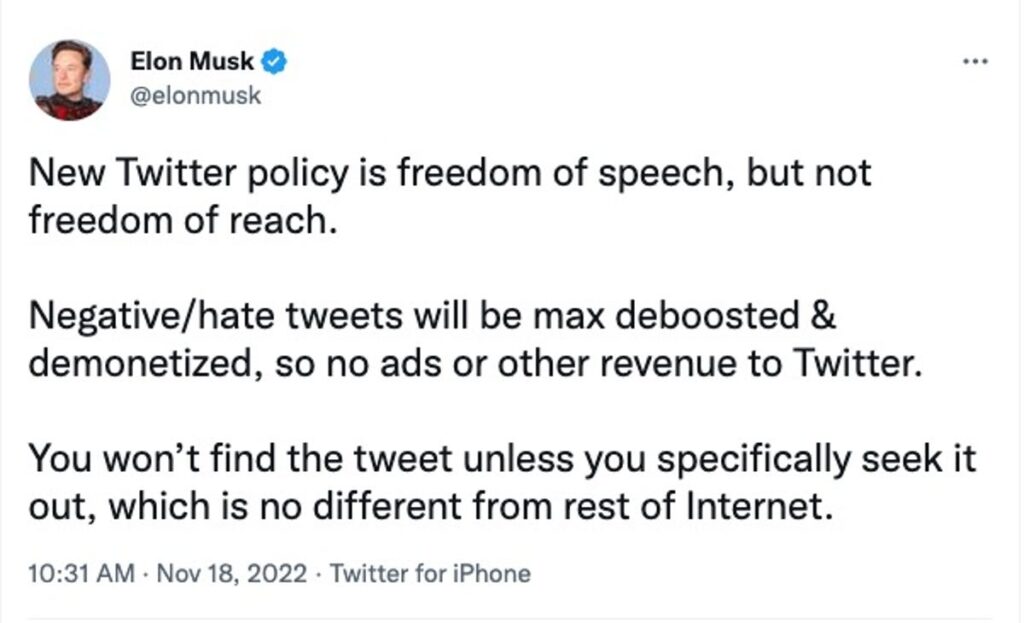This screenshot has width=1024, height=623.
Task: Select the "freedom of reach." line
Action: tap(183, 220)
